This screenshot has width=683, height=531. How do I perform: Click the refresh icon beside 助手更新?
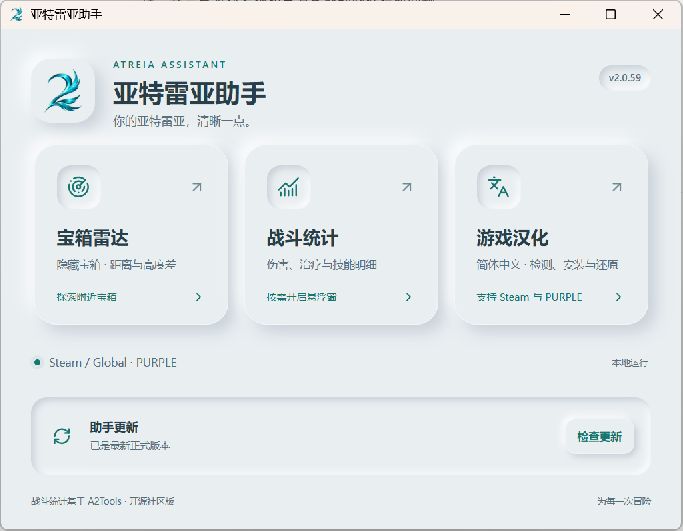pos(62,436)
